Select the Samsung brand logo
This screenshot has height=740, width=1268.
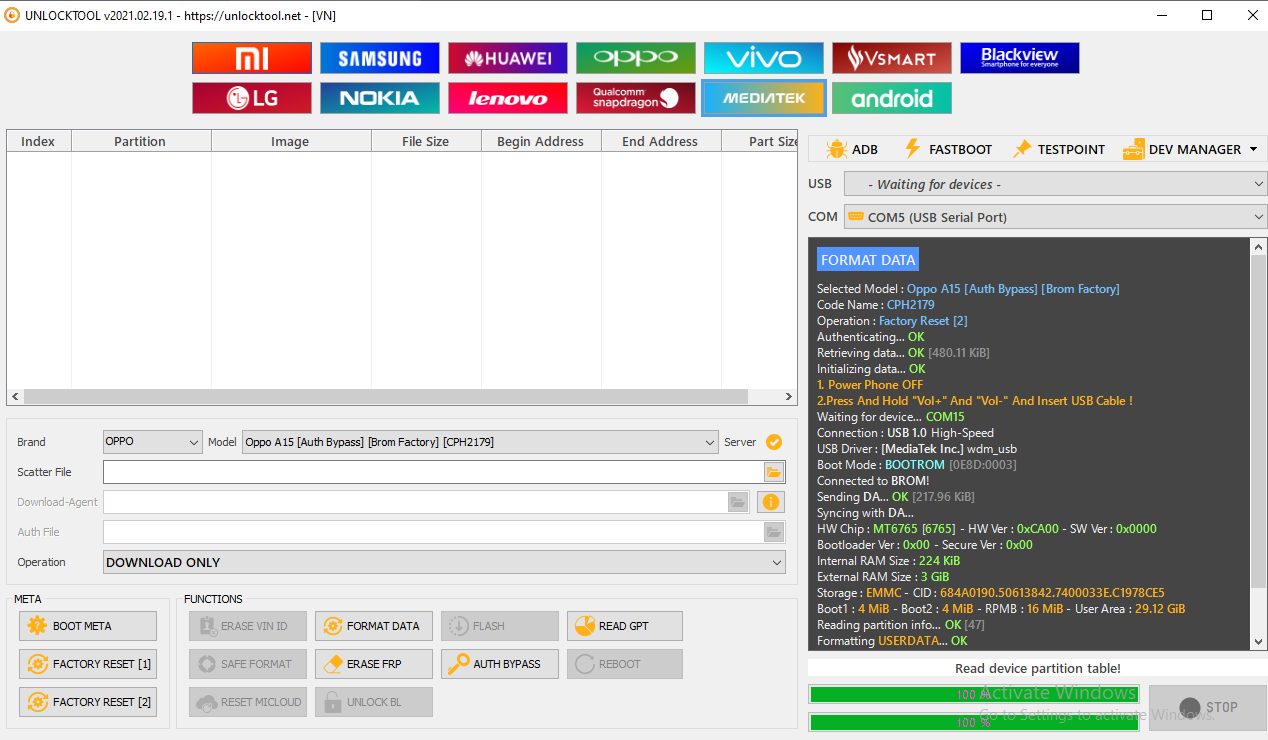[380, 58]
